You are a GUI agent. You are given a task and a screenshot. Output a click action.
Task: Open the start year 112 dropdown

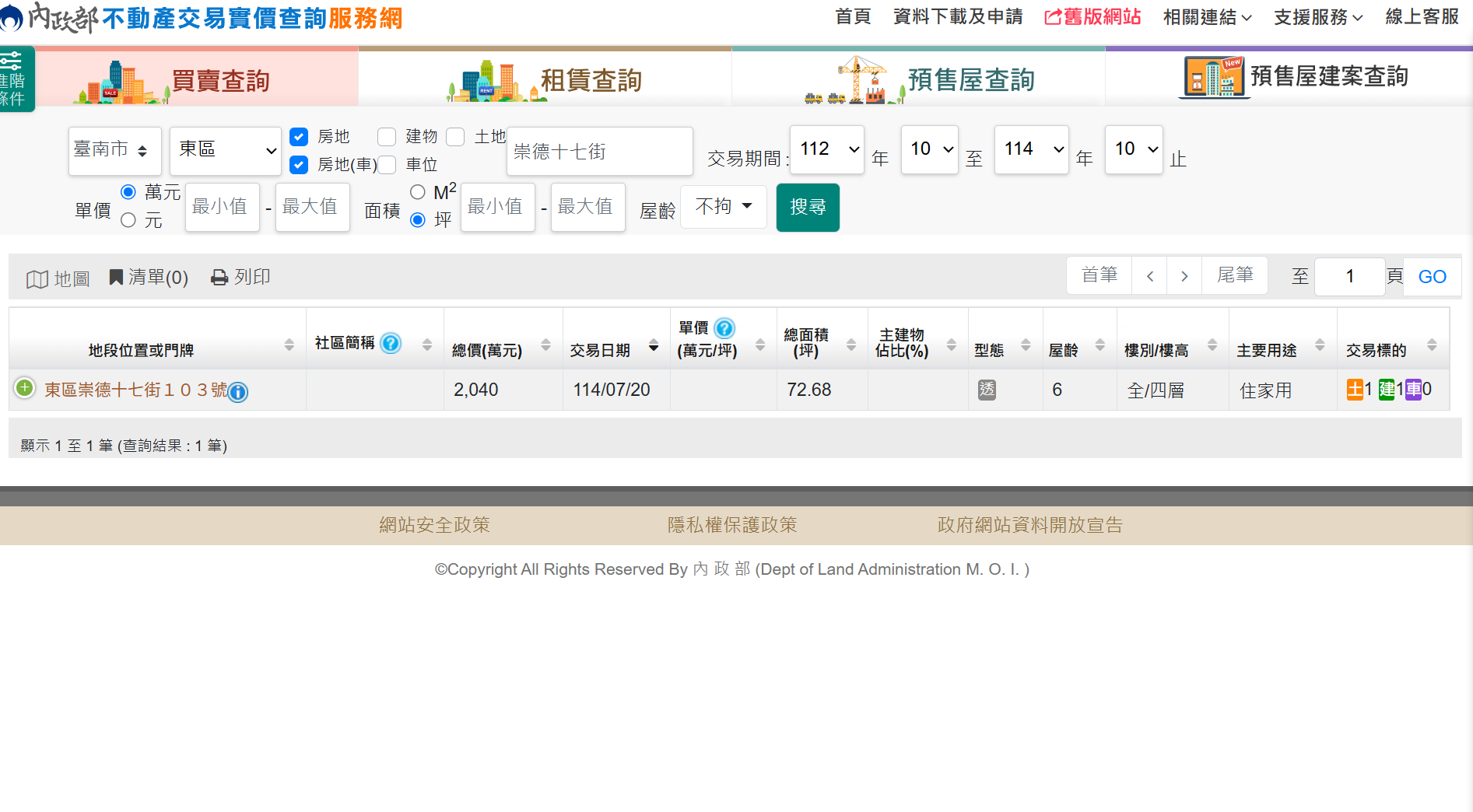pyautogui.click(x=826, y=149)
